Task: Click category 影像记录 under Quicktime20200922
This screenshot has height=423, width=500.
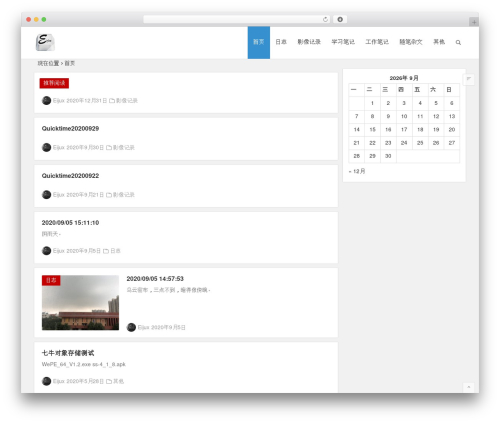Action: (x=124, y=194)
